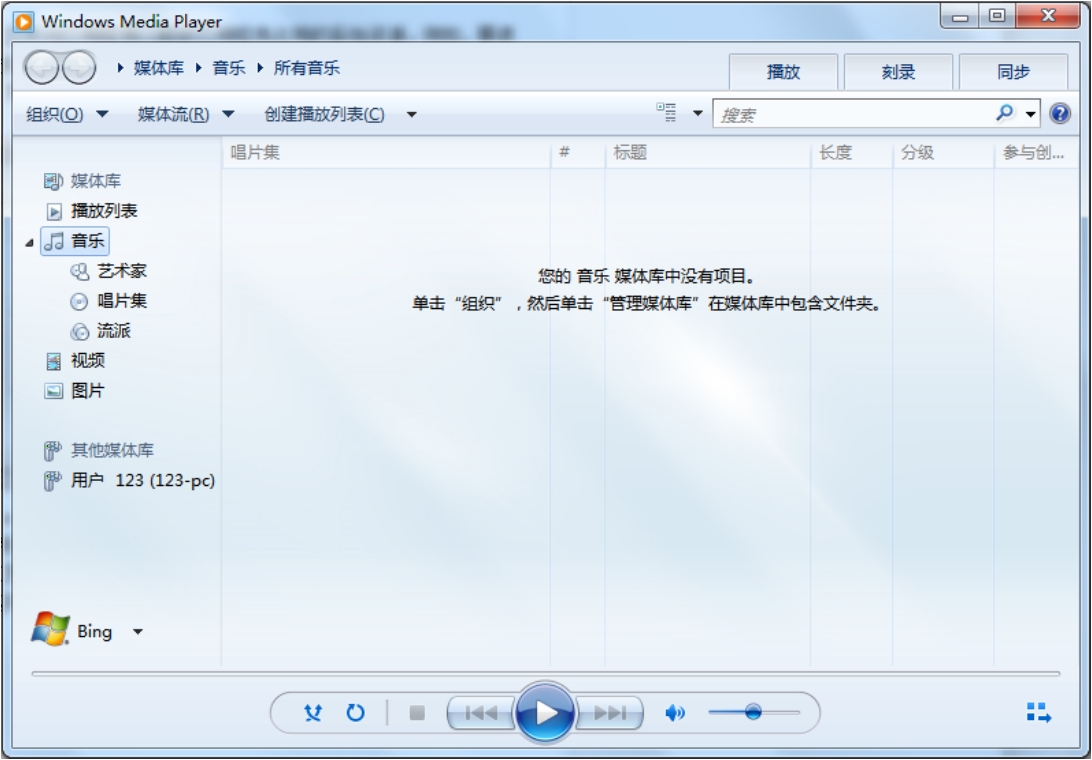
Task: Open the 流派 category
Action: pyautogui.click(x=100, y=331)
